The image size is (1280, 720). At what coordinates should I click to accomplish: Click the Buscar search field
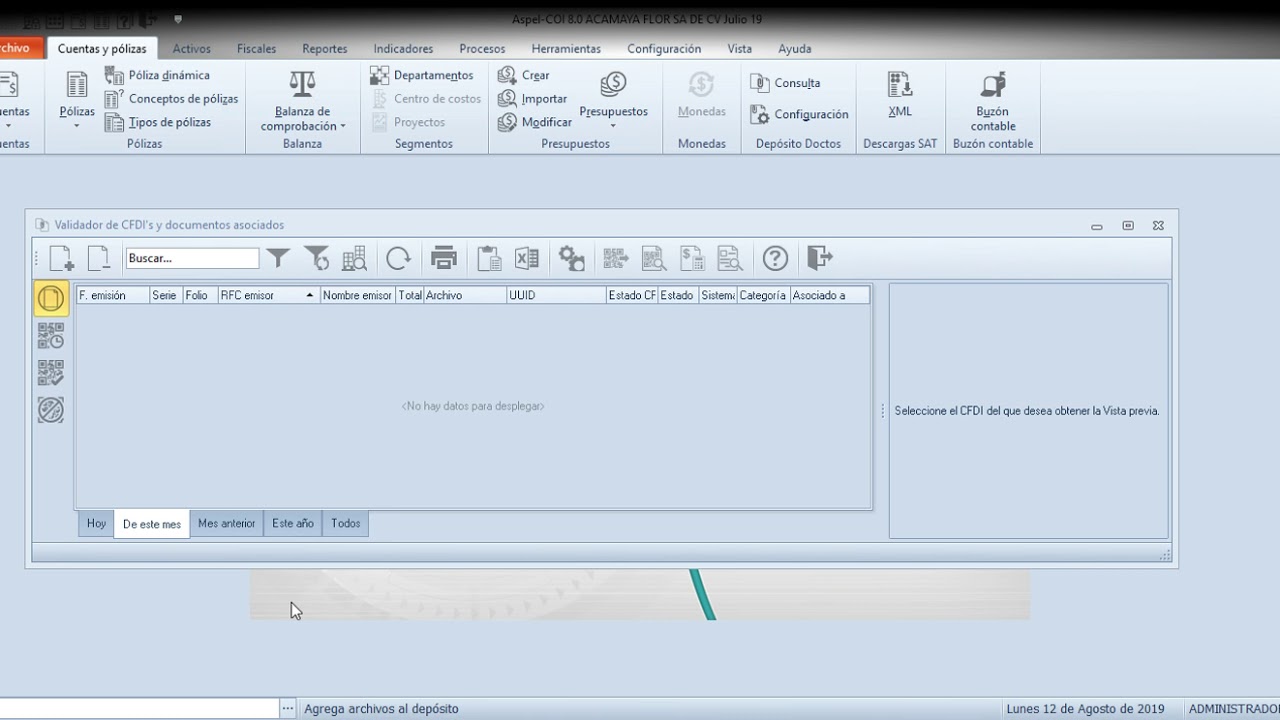tap(192, 258)
